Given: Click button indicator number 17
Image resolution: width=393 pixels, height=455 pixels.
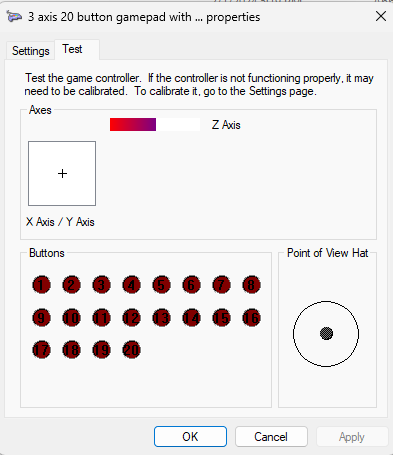Looking at the screenshot, I should click(41, 350).
